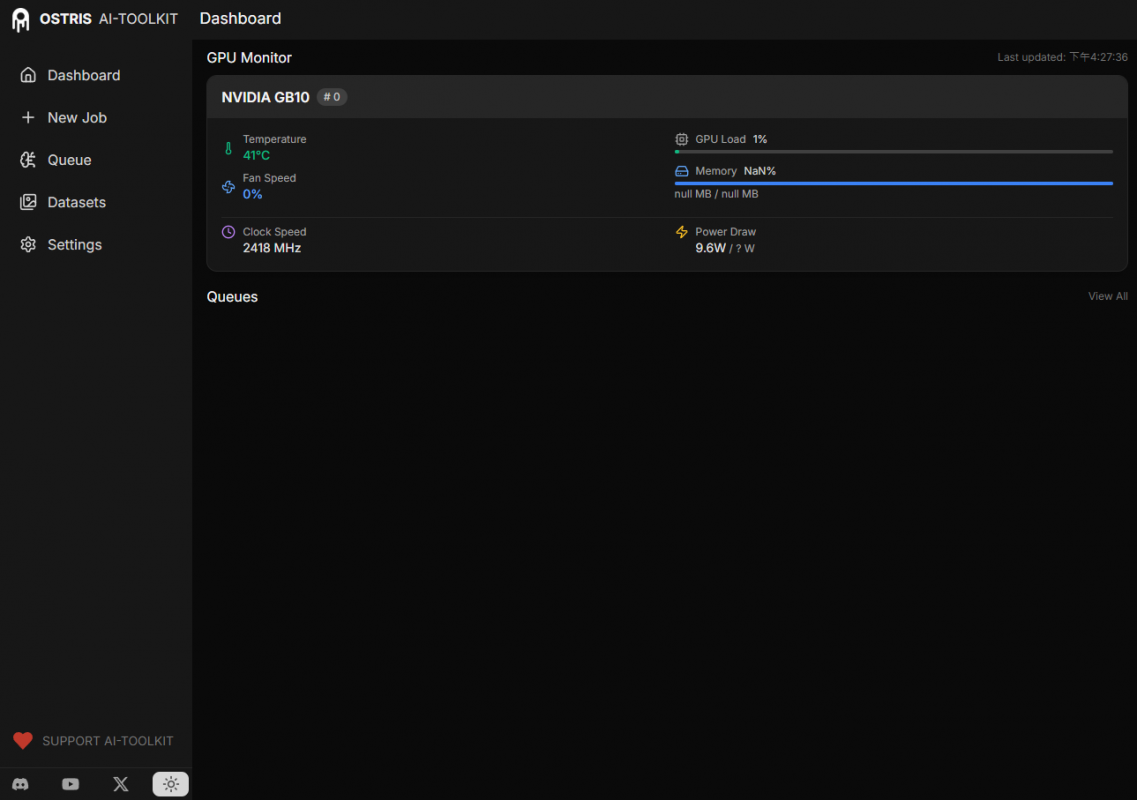The image size is (1137, 800).
Task: Click the thermometer Temperature icon
Action: pos(228,149)
